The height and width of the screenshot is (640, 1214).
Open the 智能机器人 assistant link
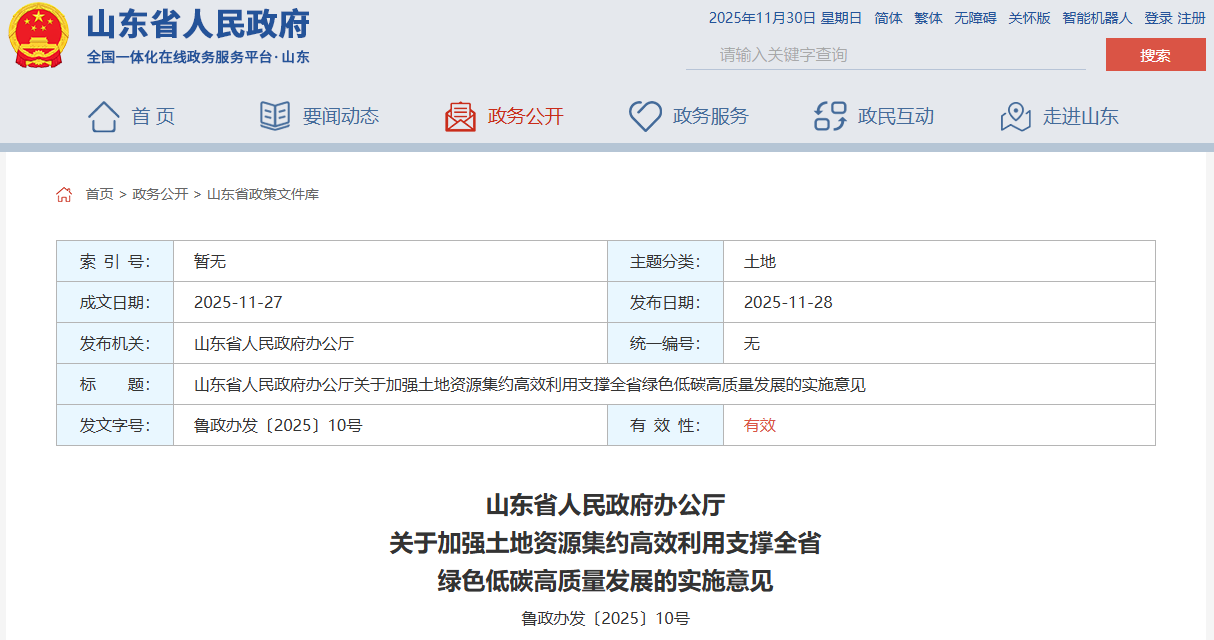coord(1097,18)
